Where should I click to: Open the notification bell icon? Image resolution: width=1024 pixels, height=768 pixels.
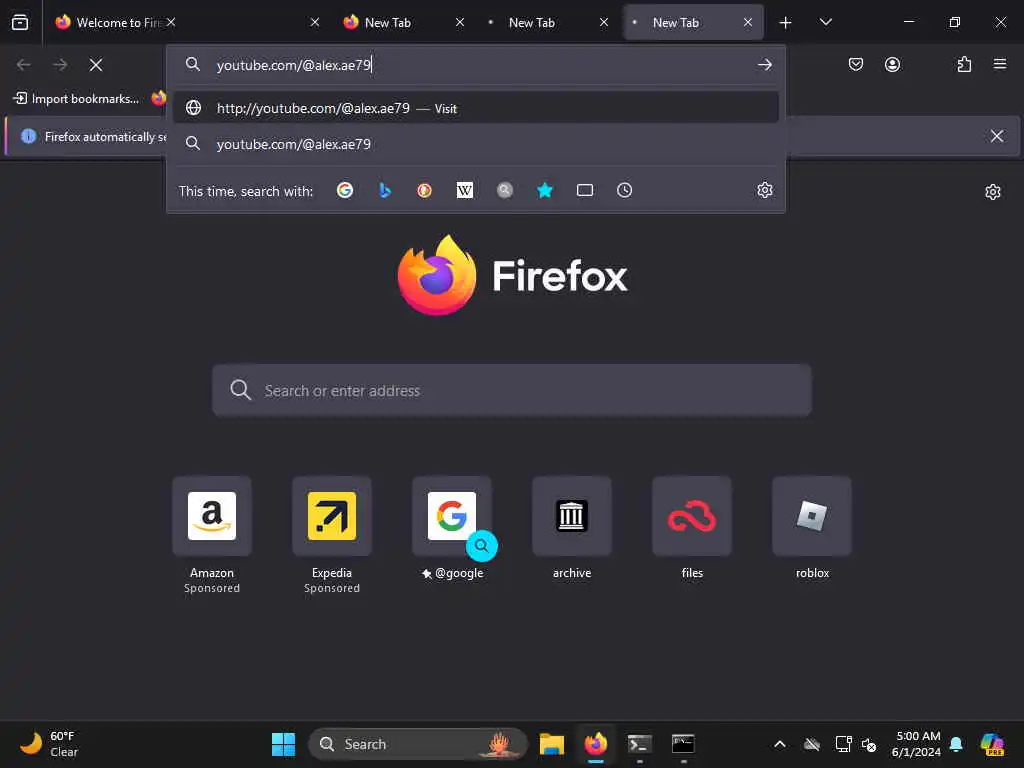[956, 744]
